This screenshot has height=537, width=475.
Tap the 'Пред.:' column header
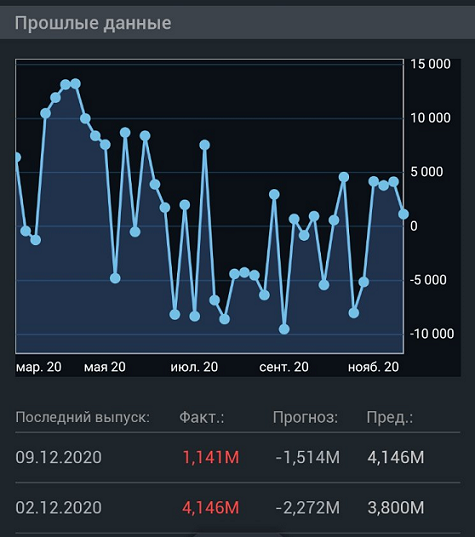(390, 417)
